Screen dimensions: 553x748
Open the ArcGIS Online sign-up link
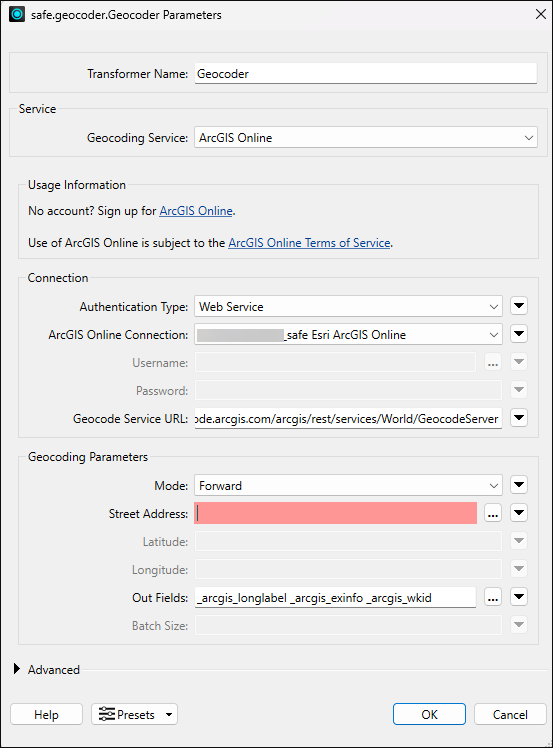point(196,211)
